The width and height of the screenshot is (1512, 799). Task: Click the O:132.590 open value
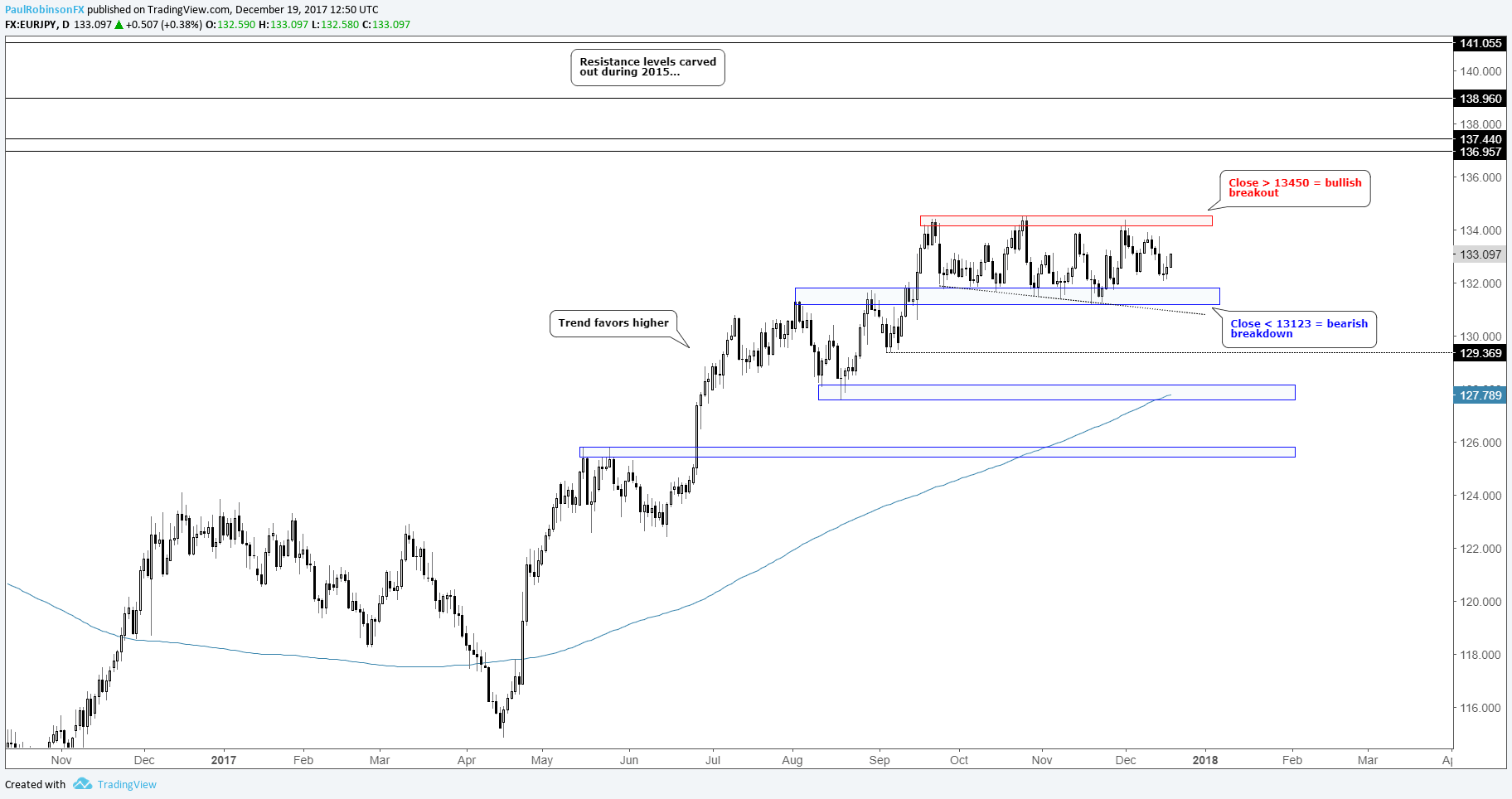[231, 25]
